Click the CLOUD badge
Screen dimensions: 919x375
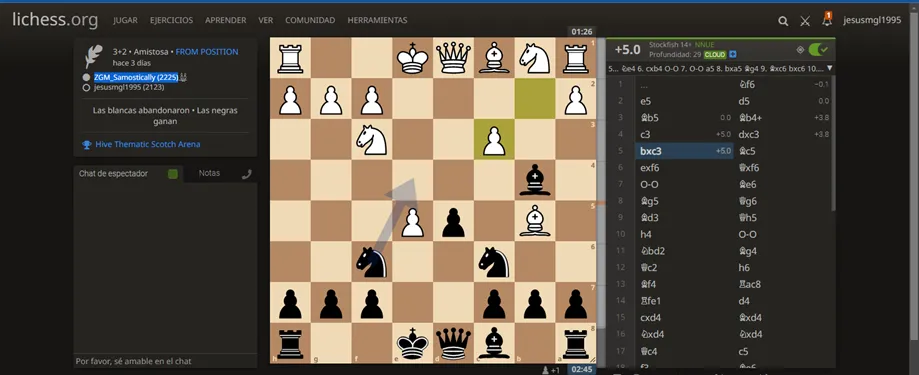(x=715, y=54)
